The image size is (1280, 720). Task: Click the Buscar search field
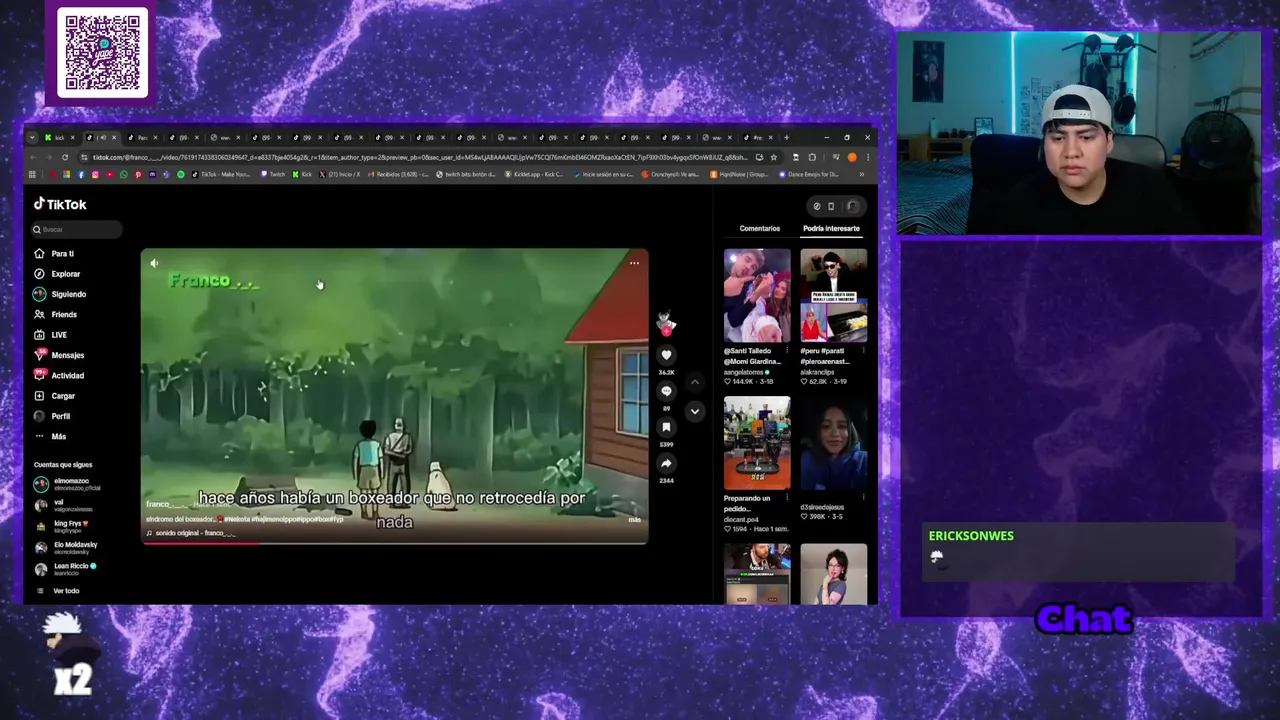(77, 229)
